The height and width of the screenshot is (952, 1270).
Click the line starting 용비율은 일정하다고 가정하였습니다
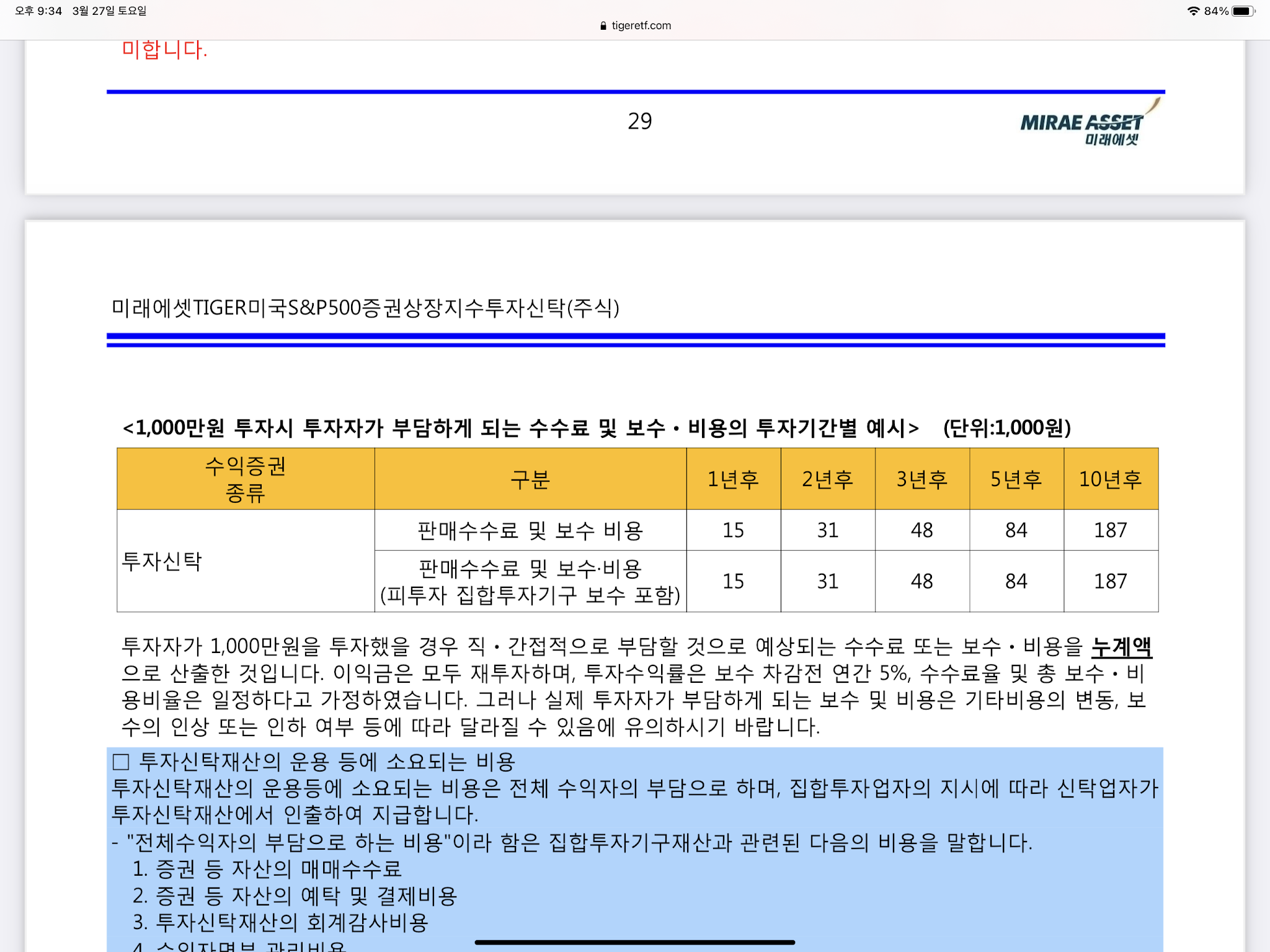(x=633, y=700)
